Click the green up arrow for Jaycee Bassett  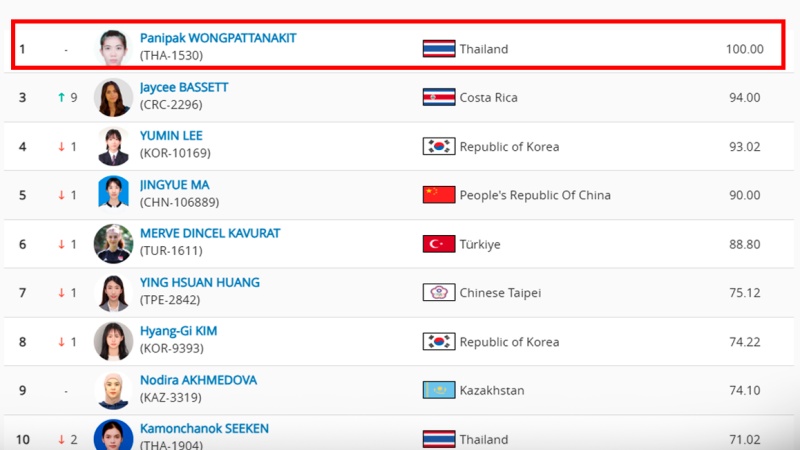pos(61,97)
